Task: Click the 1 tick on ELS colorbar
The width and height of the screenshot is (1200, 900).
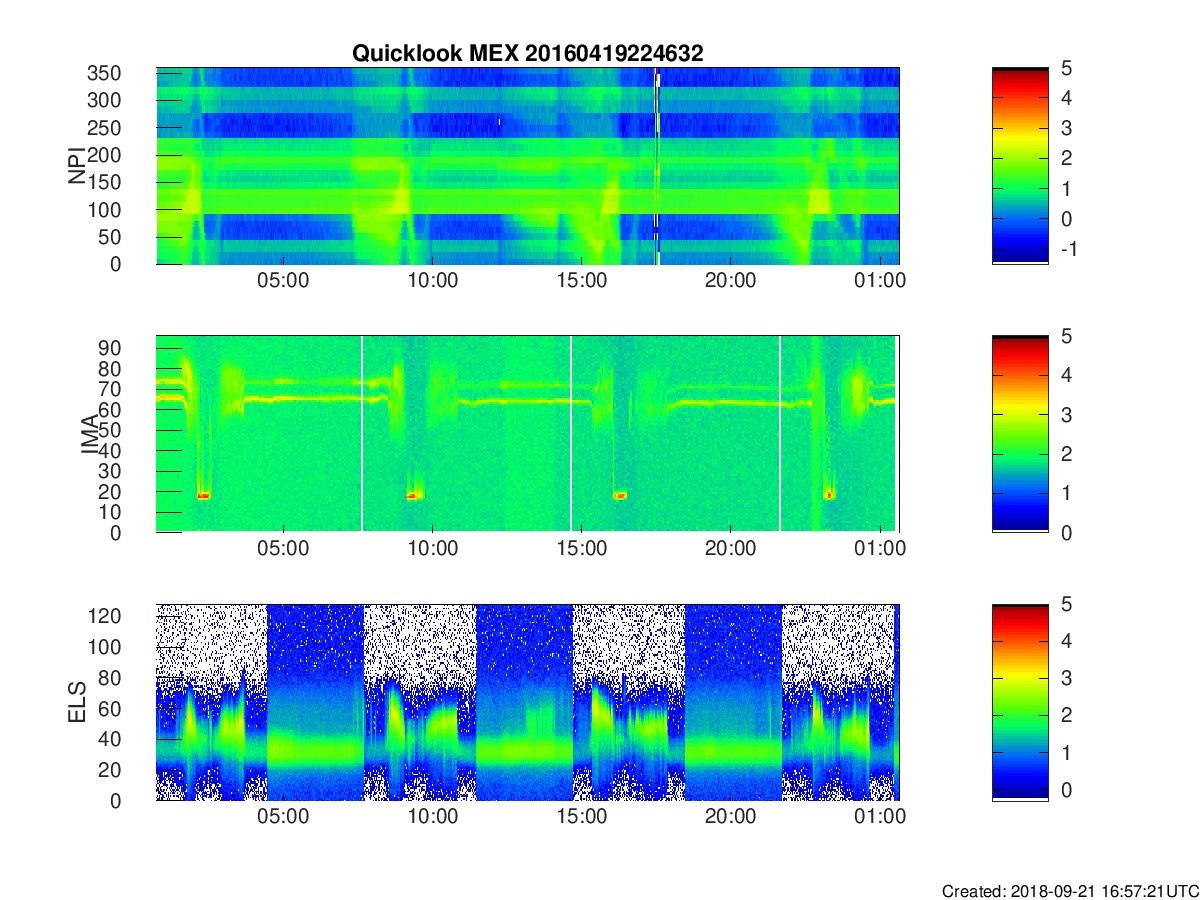Action: coord(1066,752)
